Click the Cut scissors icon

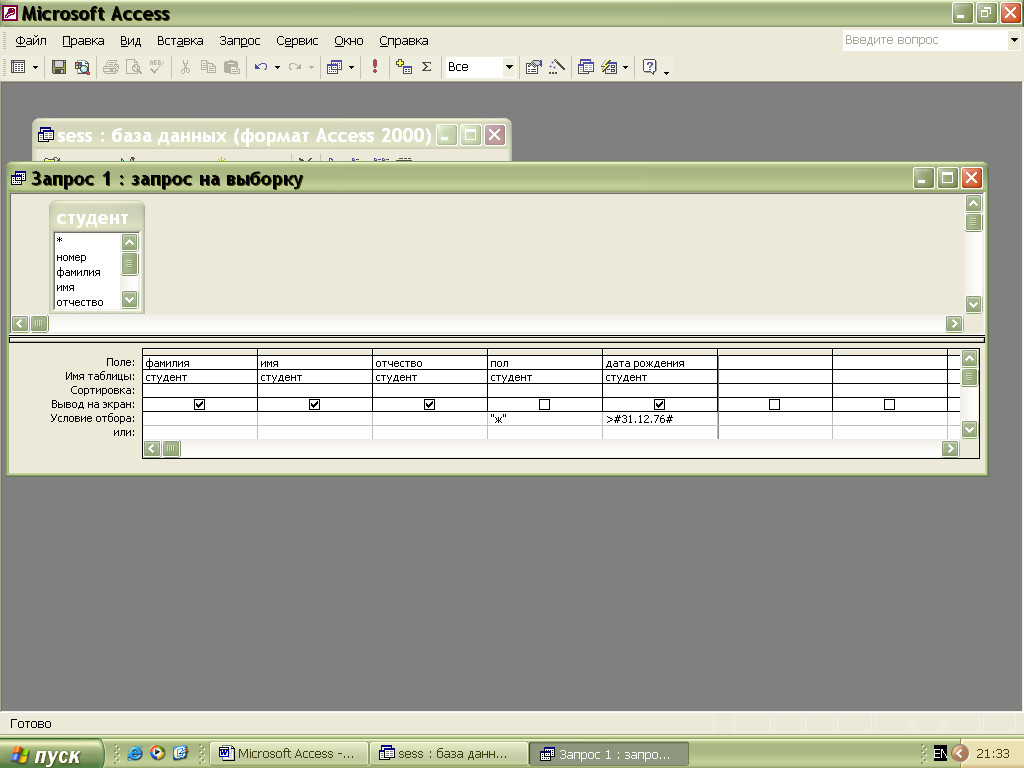click(x=185, y=67)
